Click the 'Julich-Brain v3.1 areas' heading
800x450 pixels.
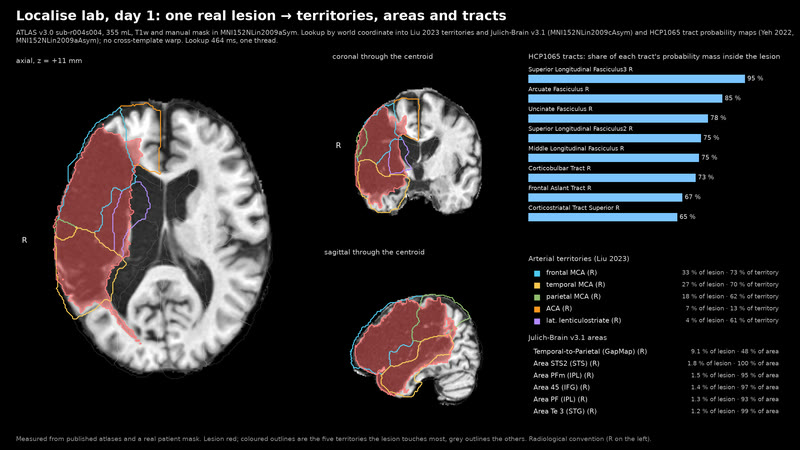(x=567, y=338)
